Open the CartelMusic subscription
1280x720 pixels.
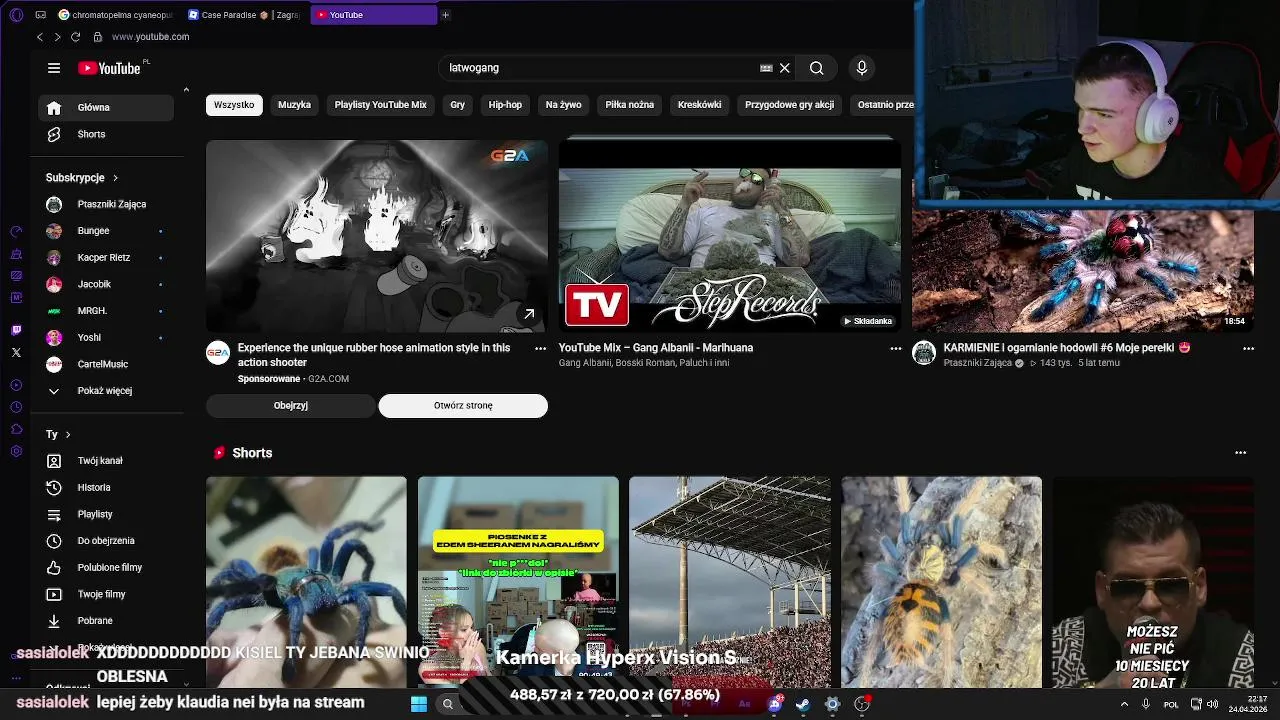(x=105, y=364)
